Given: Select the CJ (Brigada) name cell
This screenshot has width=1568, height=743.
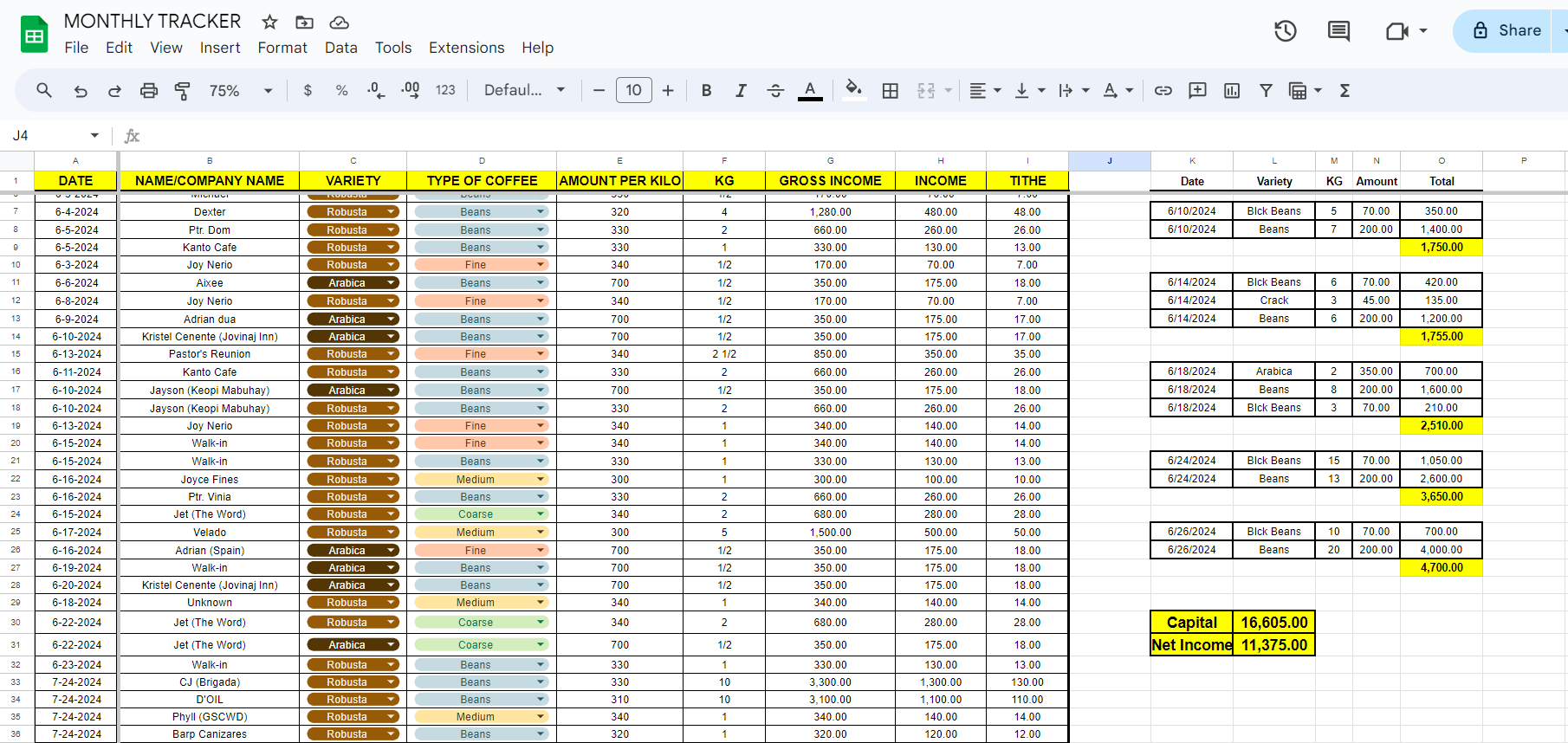Looking at the screenshot, I should coord(210,682).
